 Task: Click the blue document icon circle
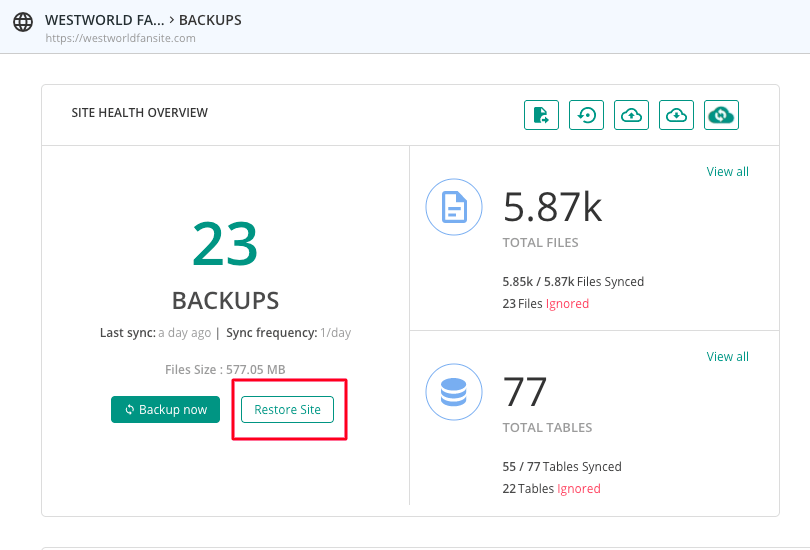tap(454, 207)
